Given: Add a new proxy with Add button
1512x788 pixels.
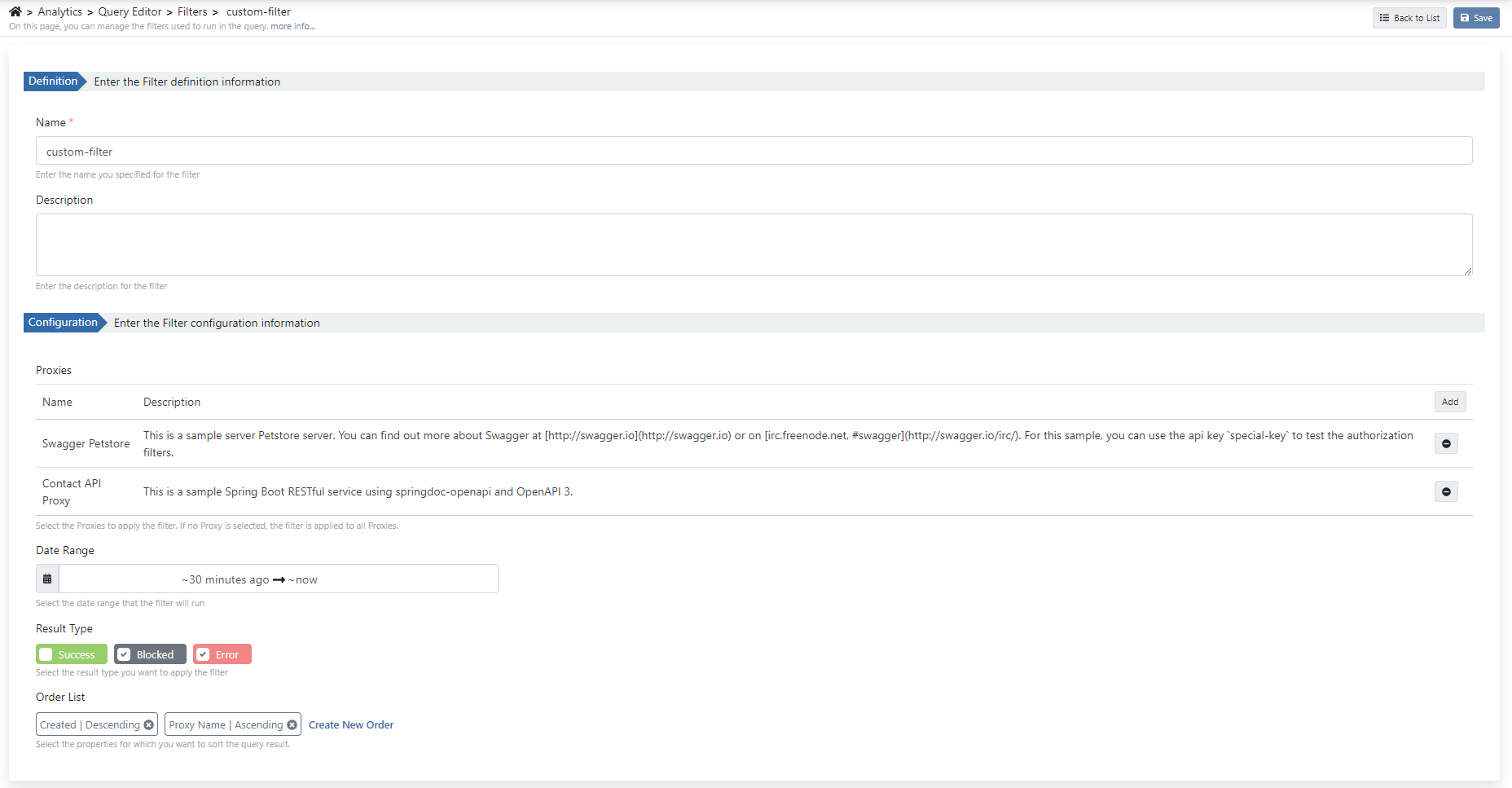Looking at the screenshot, I should (1449, 402).
